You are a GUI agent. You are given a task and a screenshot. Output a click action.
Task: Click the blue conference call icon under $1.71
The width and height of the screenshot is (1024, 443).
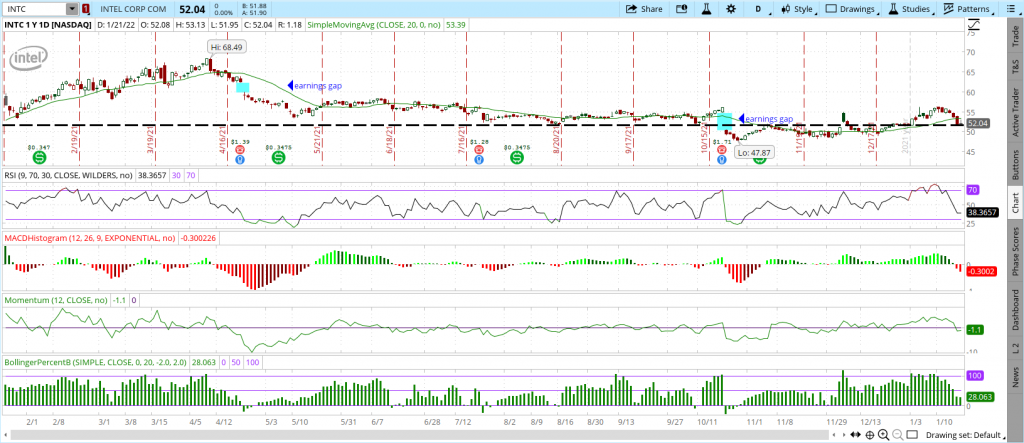(722, 159)
